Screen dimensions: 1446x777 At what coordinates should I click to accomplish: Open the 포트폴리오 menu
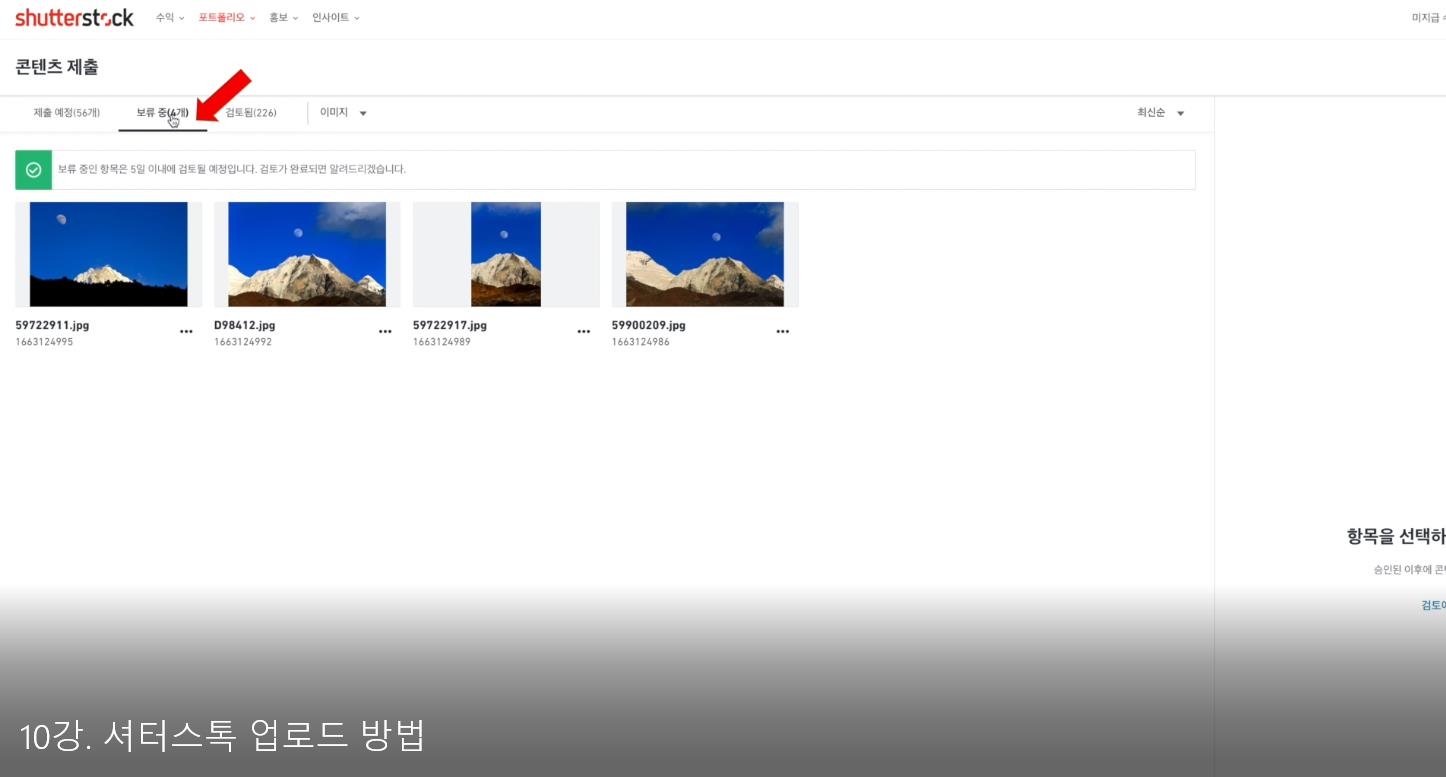click(x=227, y=17)
